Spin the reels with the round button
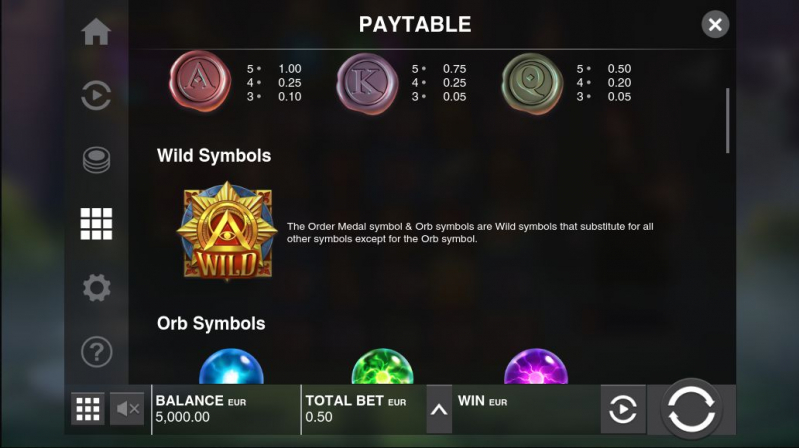 (x=691, y=409)
